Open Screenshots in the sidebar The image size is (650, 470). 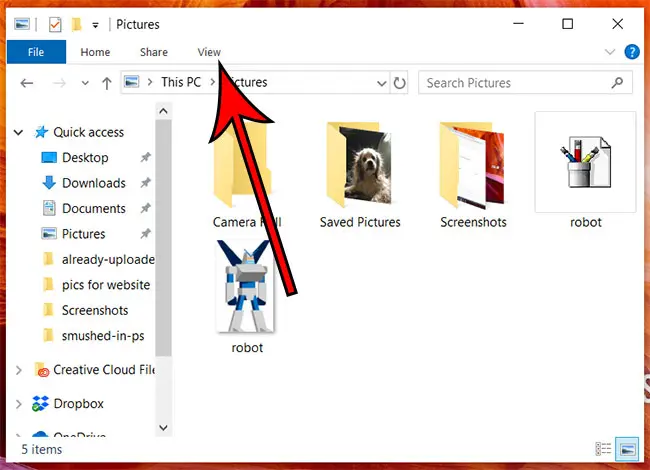[x=95, y=310]
